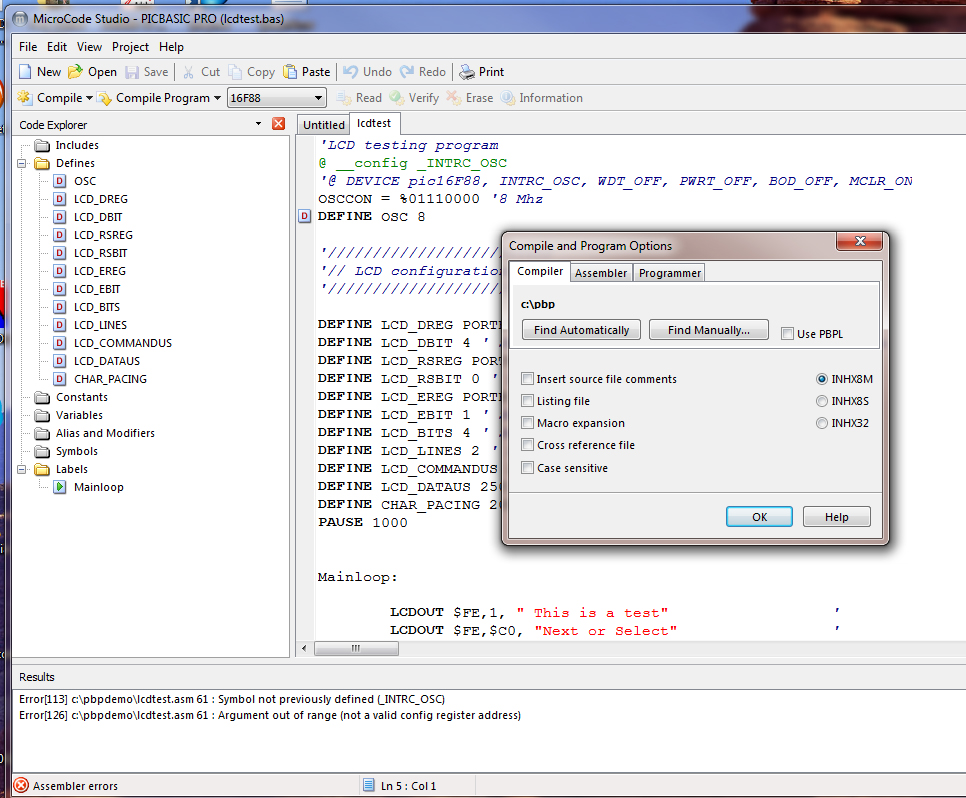Click the editor horizontal scrollbar thumb
The width and height of the screenshot is (966, 798).
point(356,648)
